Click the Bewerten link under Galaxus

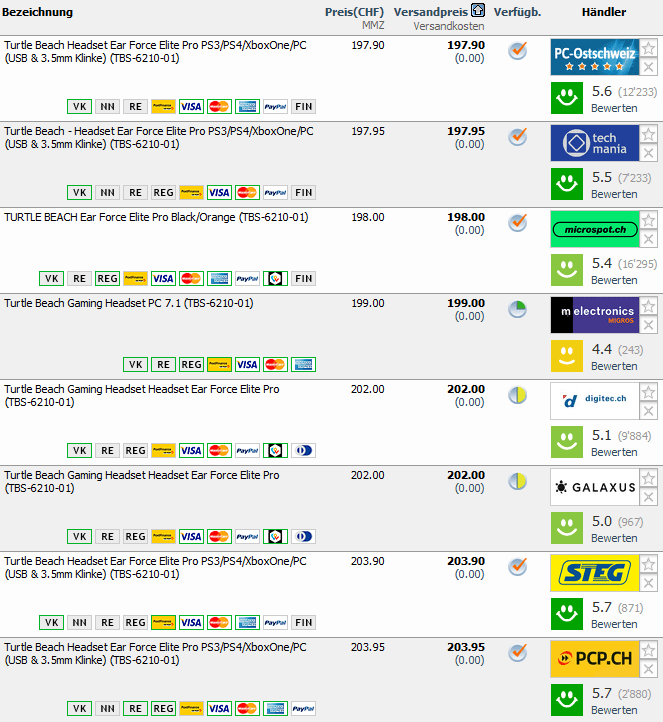[x=613, y=538]
